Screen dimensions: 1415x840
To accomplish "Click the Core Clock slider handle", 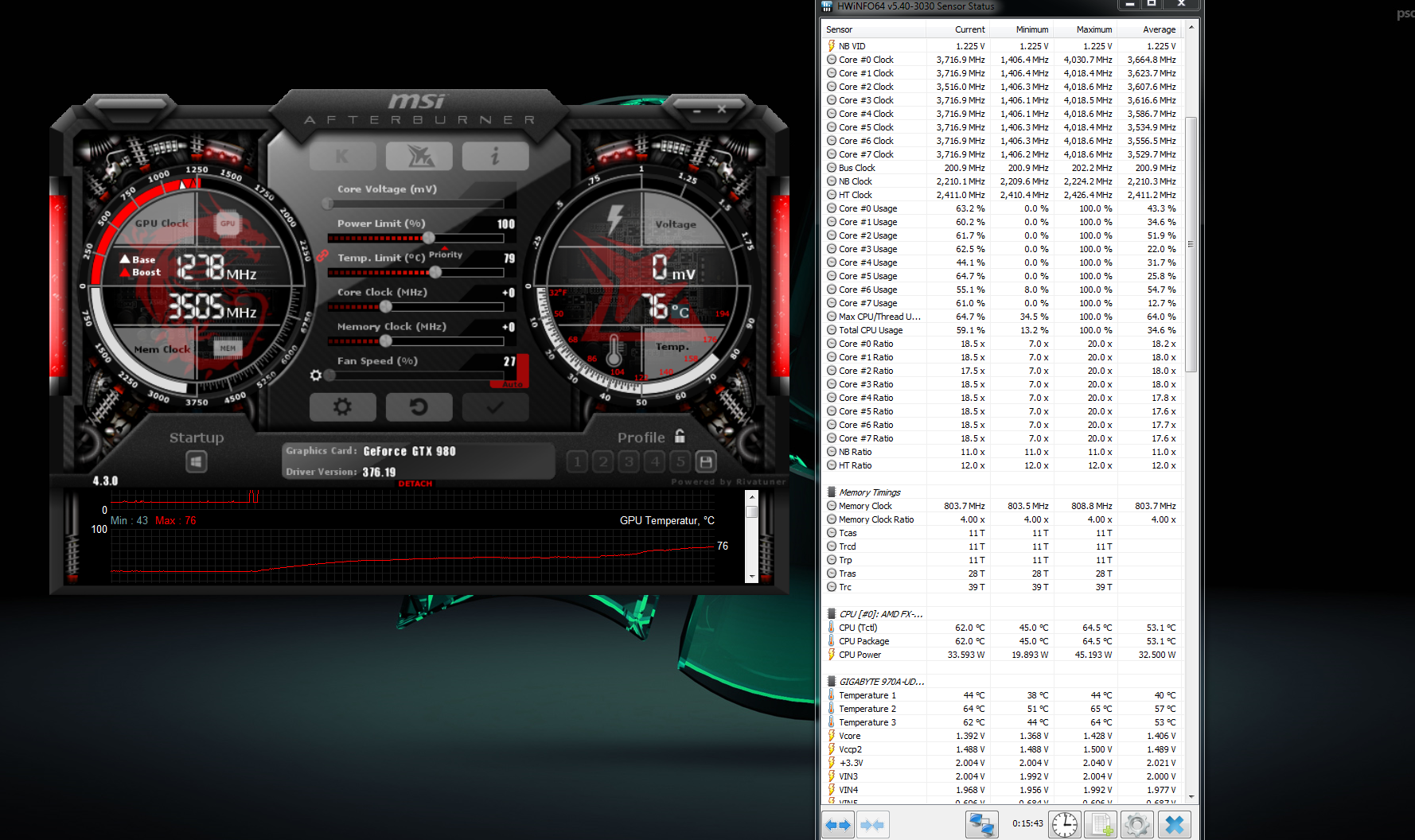I will [386, 306].
